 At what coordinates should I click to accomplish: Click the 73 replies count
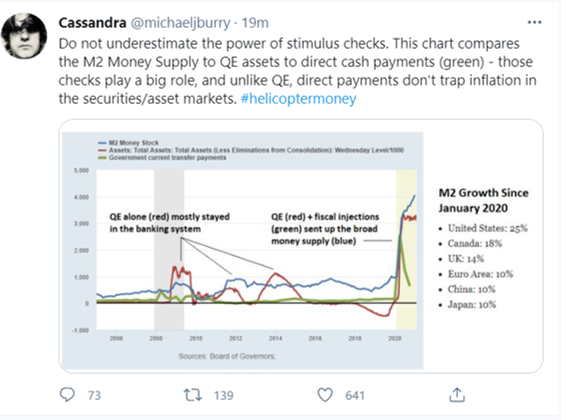coord(94,395)
